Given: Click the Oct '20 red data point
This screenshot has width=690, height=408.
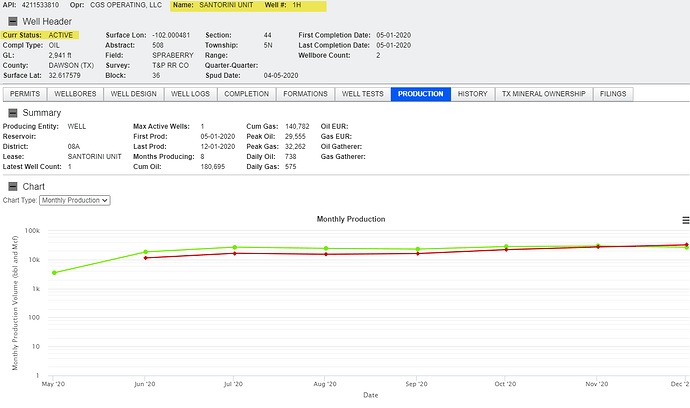Looking at the screenshot, I should 506,250.
